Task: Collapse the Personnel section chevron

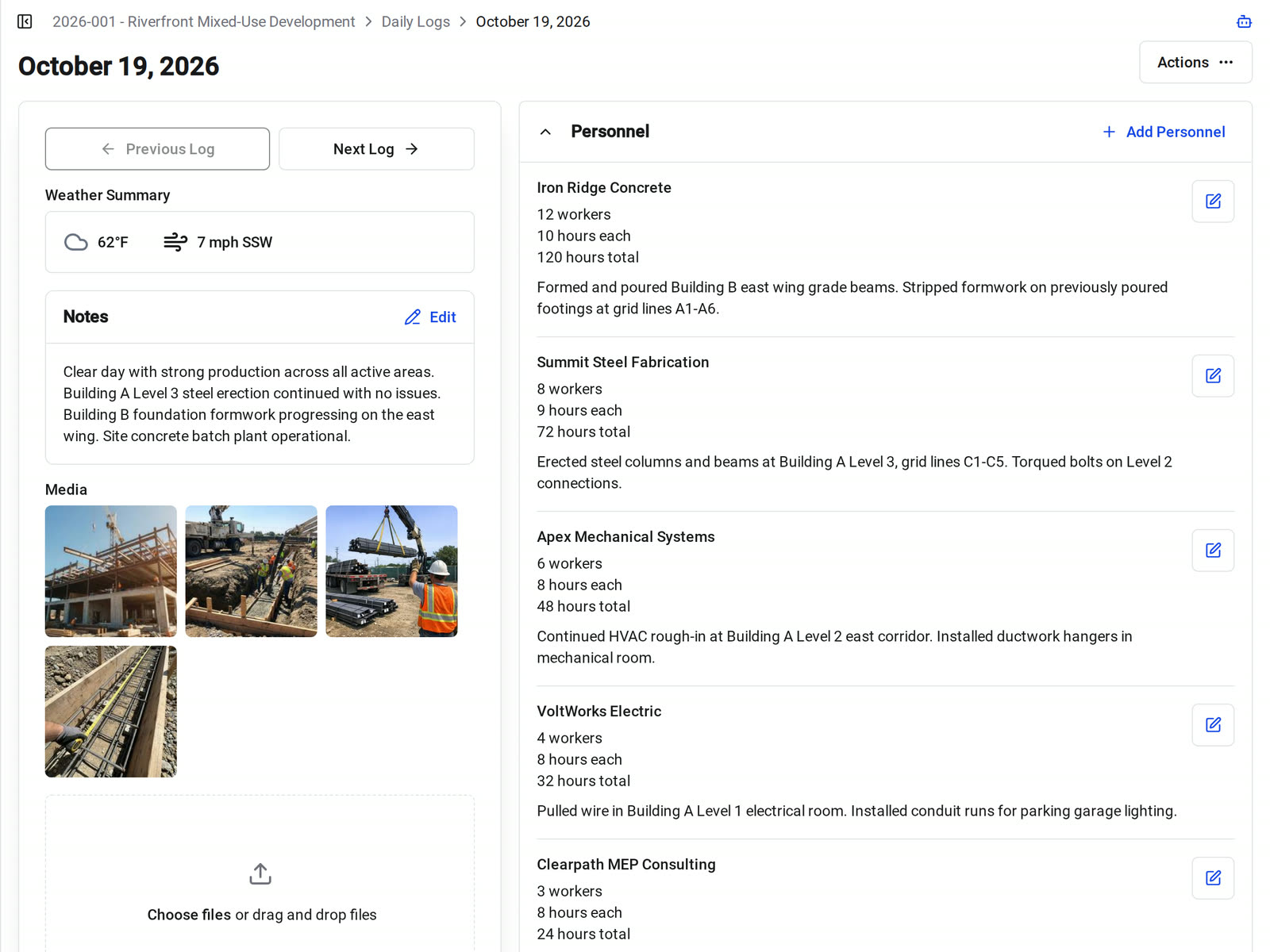Action: click(545, 132)
